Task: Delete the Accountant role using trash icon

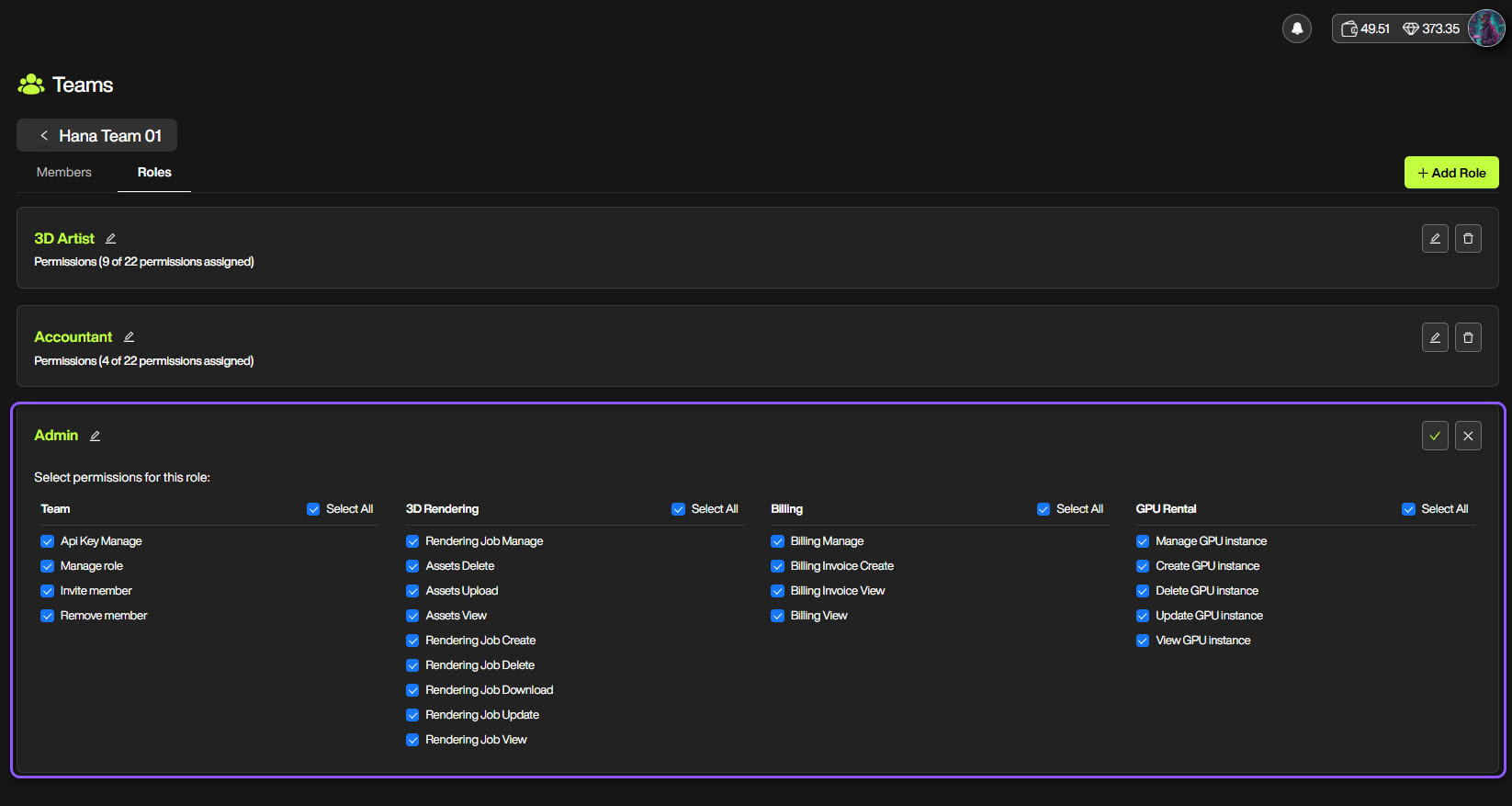Action: (1467, 337)
